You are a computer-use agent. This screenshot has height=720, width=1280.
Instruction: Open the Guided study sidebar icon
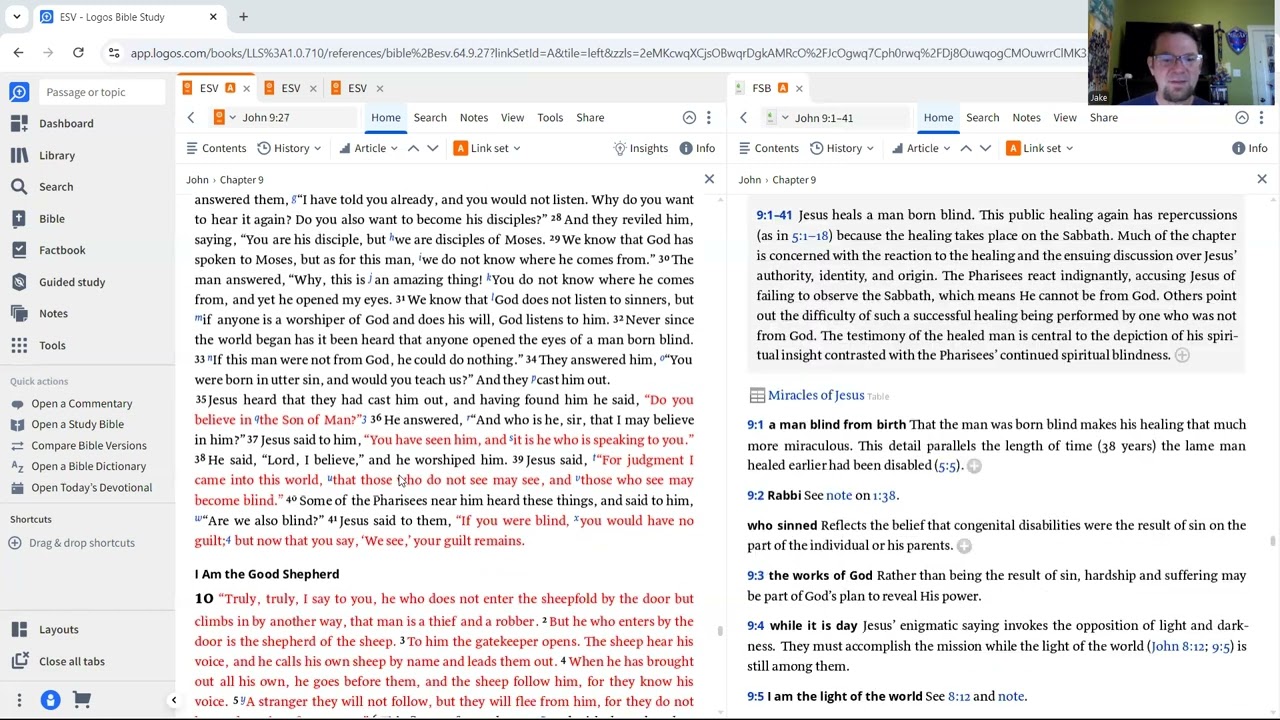pyautogui.click(x=19, y=282)
